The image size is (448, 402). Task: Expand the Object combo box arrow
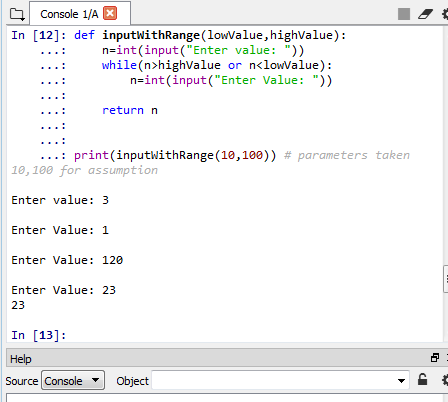[401, 380]
